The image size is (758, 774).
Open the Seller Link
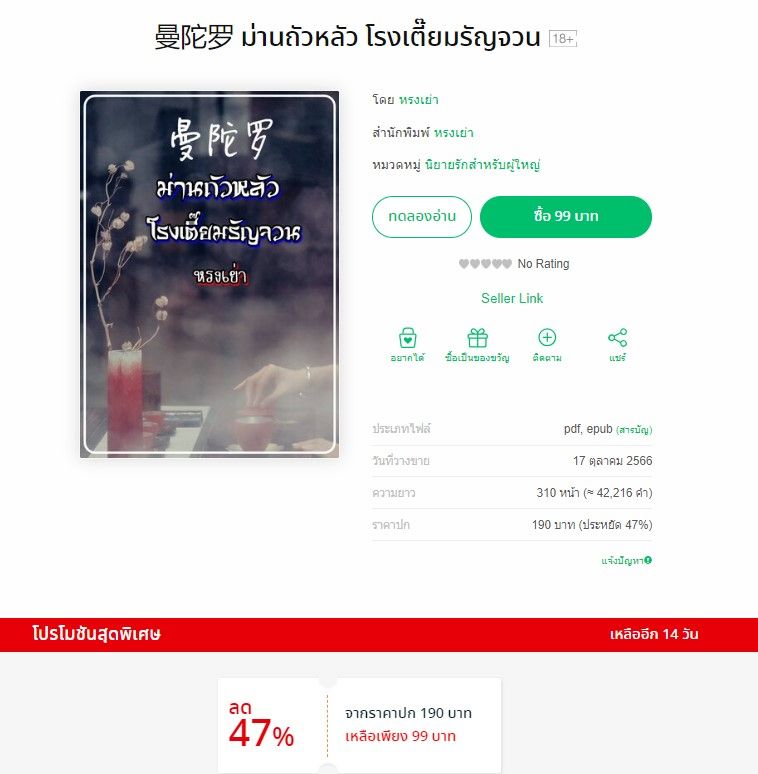[512, 298]
